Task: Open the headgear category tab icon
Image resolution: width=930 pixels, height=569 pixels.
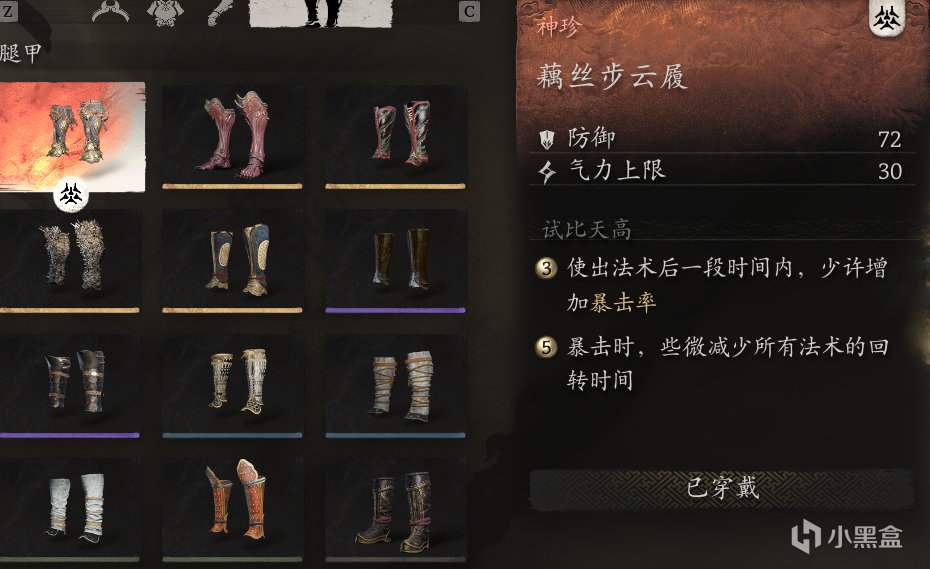Action: (110, 11)
